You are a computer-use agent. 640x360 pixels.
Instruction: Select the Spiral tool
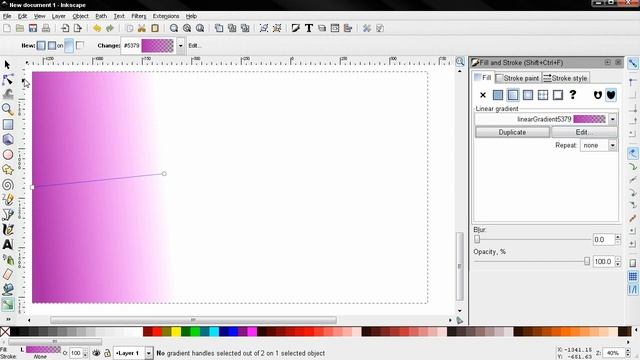click(7, 184)
